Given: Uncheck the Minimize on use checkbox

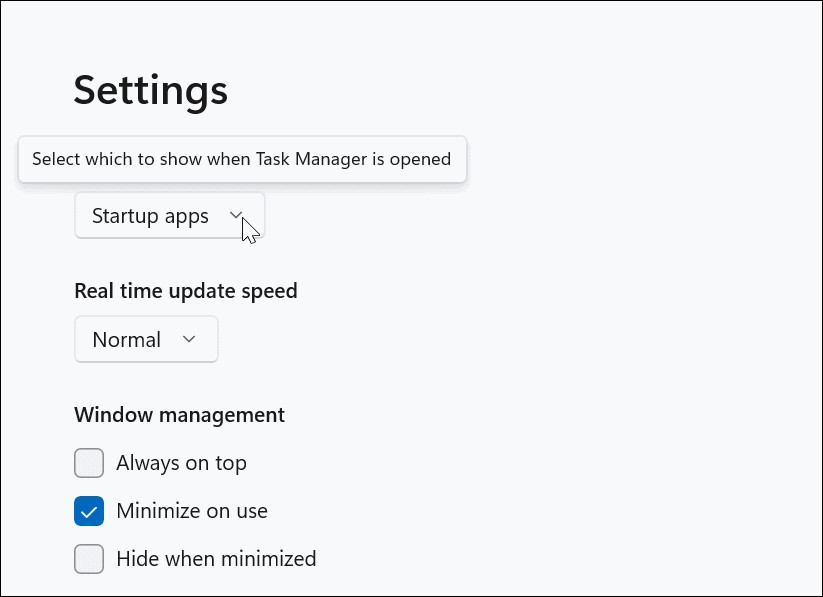Looking at the screenshot, I should click(x=89, y=511).
